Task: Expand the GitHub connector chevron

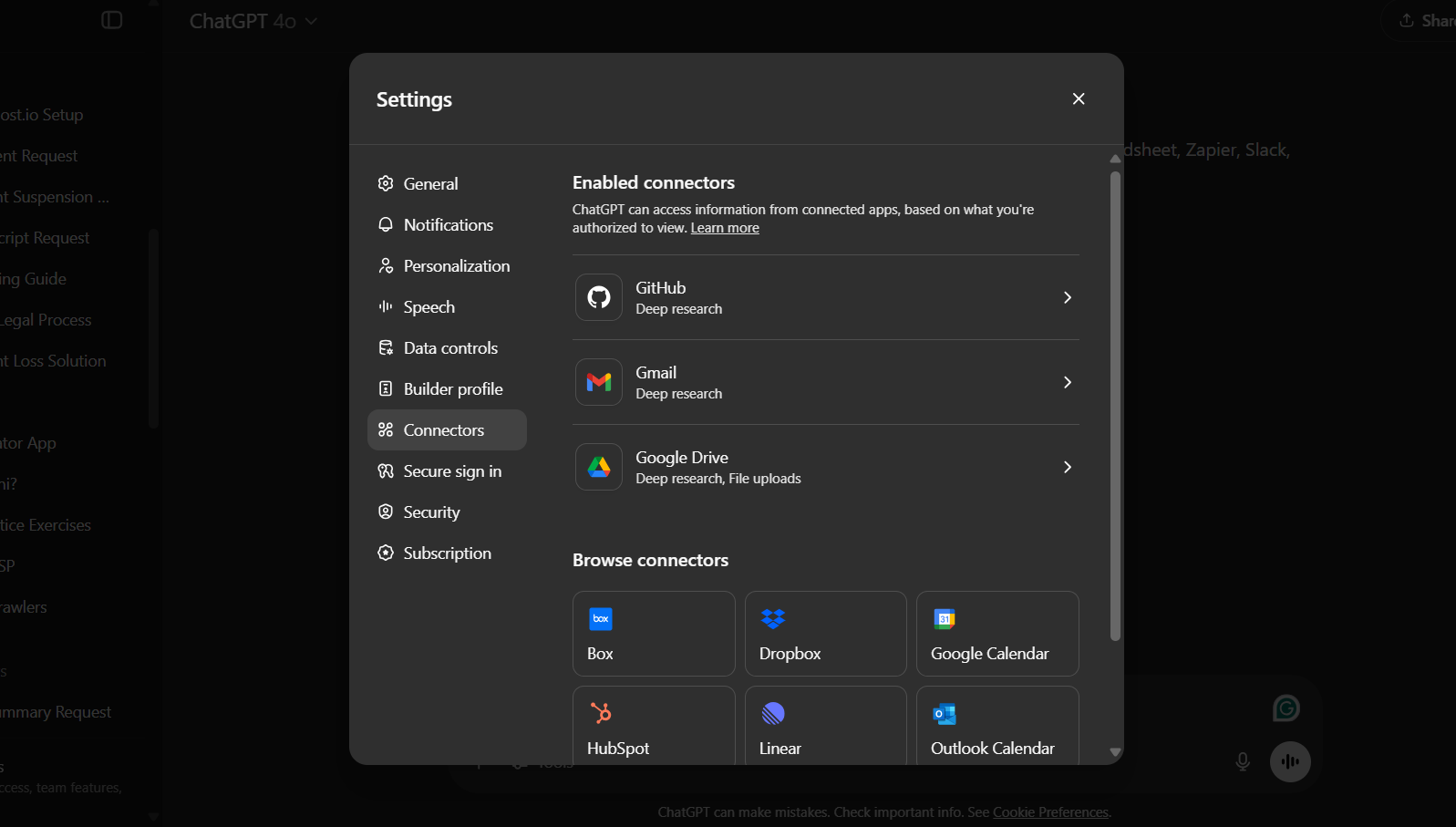Action: pyautogui.click(x=1068, y=297)
